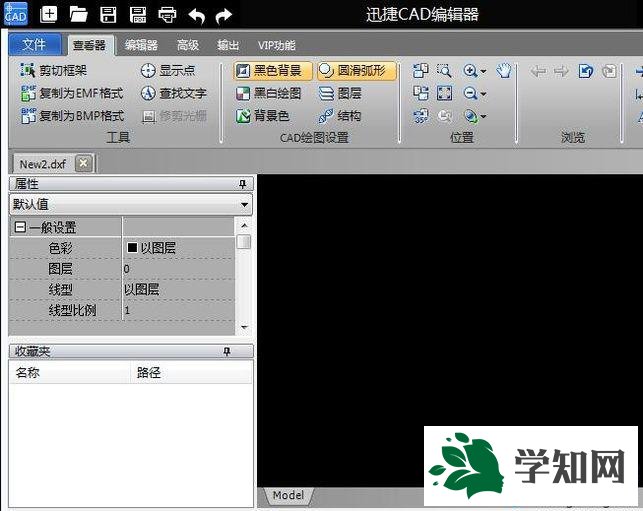Switch to the 高级 tab

(188, 45)
